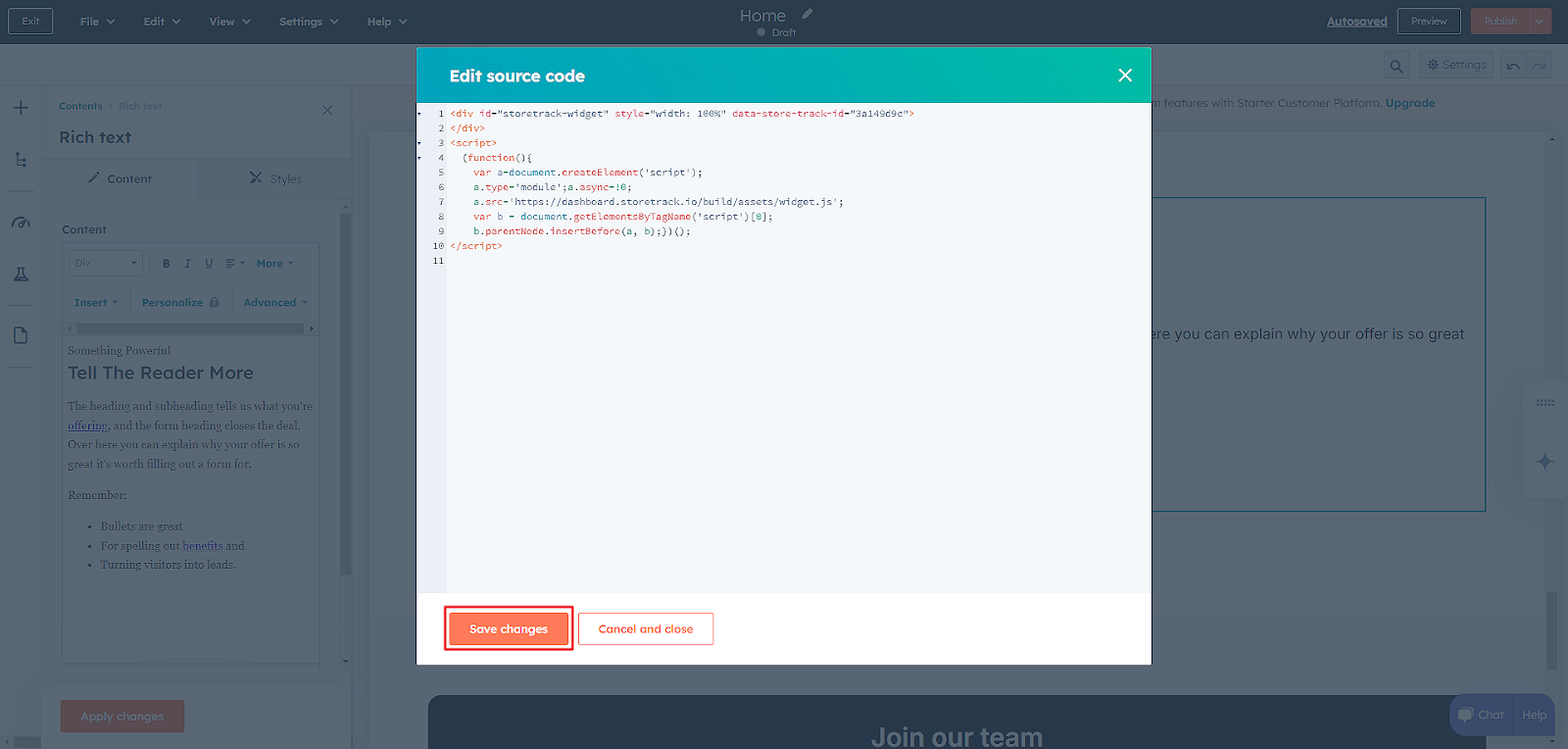Open the site tree structure icon
Viewport: 1568px width, 749px height.
pos(21,160)
